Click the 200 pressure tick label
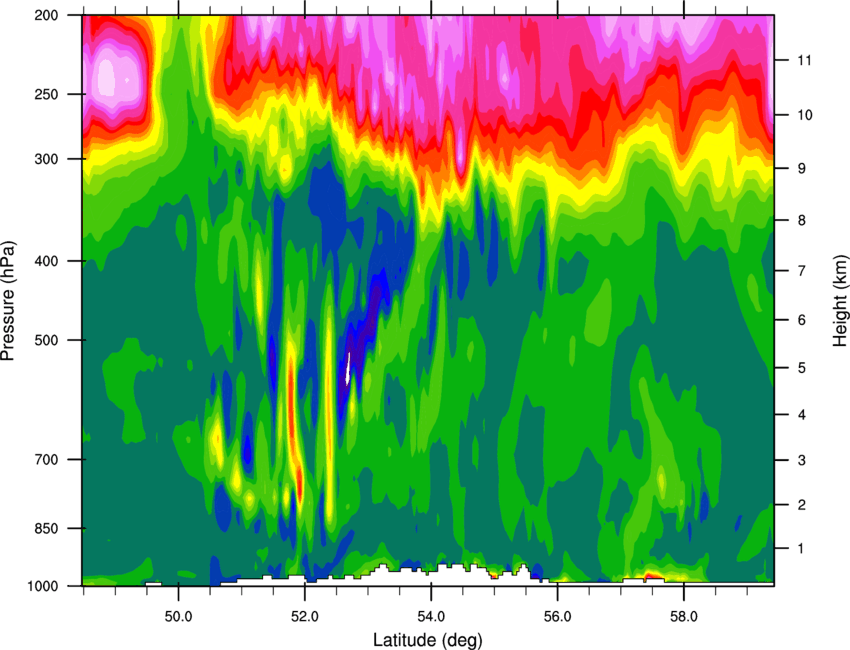Viewport: 850px width, 650px height. tap(46, 15)
